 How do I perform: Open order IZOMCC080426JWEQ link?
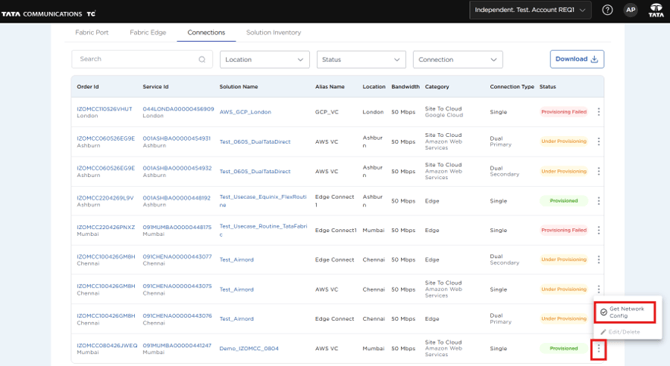click(x=107, y=346)
